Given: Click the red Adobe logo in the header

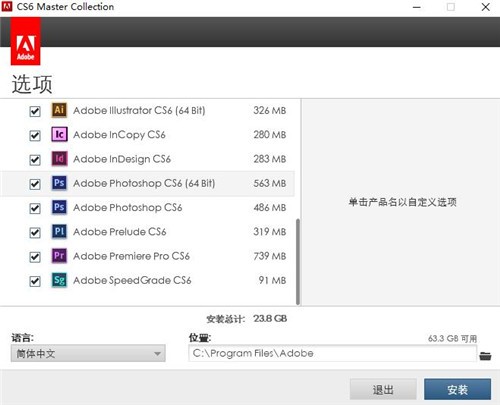Looking at the screenshot, I should tap(26, 41).
